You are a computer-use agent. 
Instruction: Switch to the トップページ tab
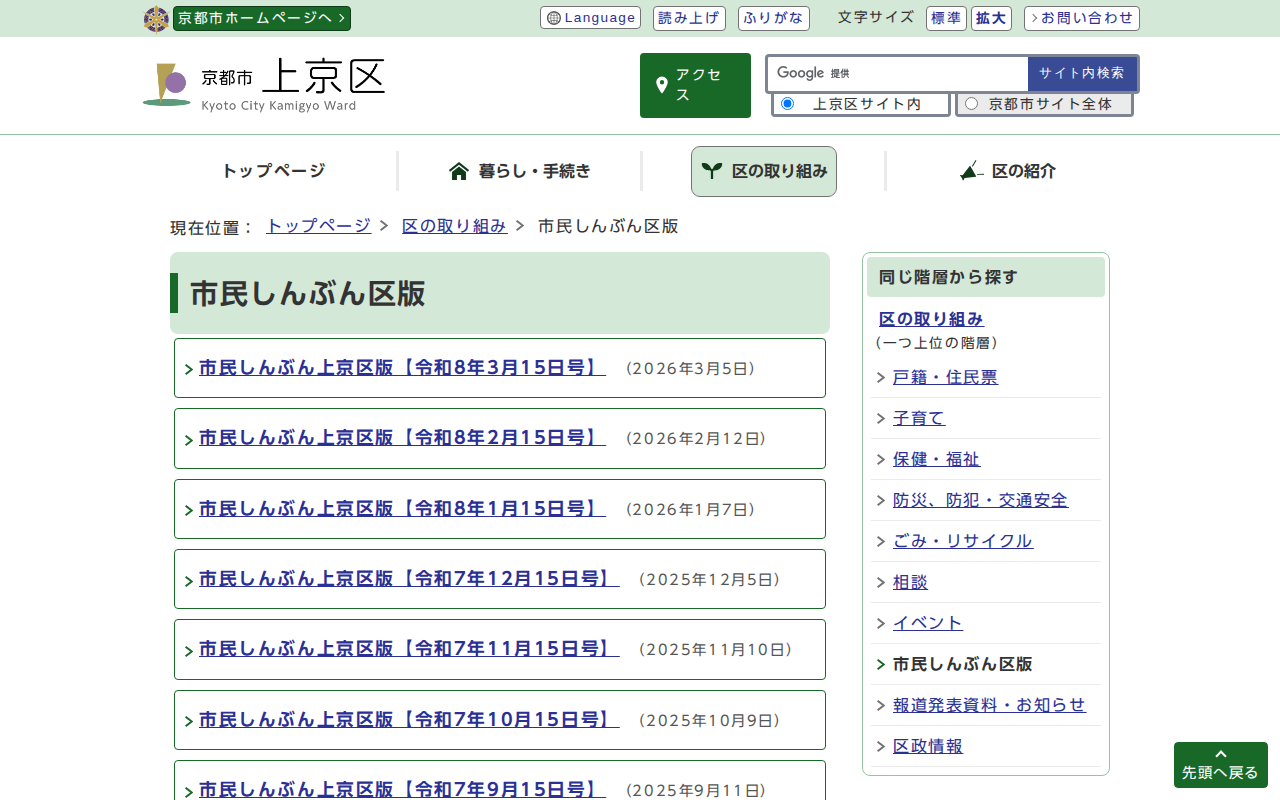click(x=272, y=171)
